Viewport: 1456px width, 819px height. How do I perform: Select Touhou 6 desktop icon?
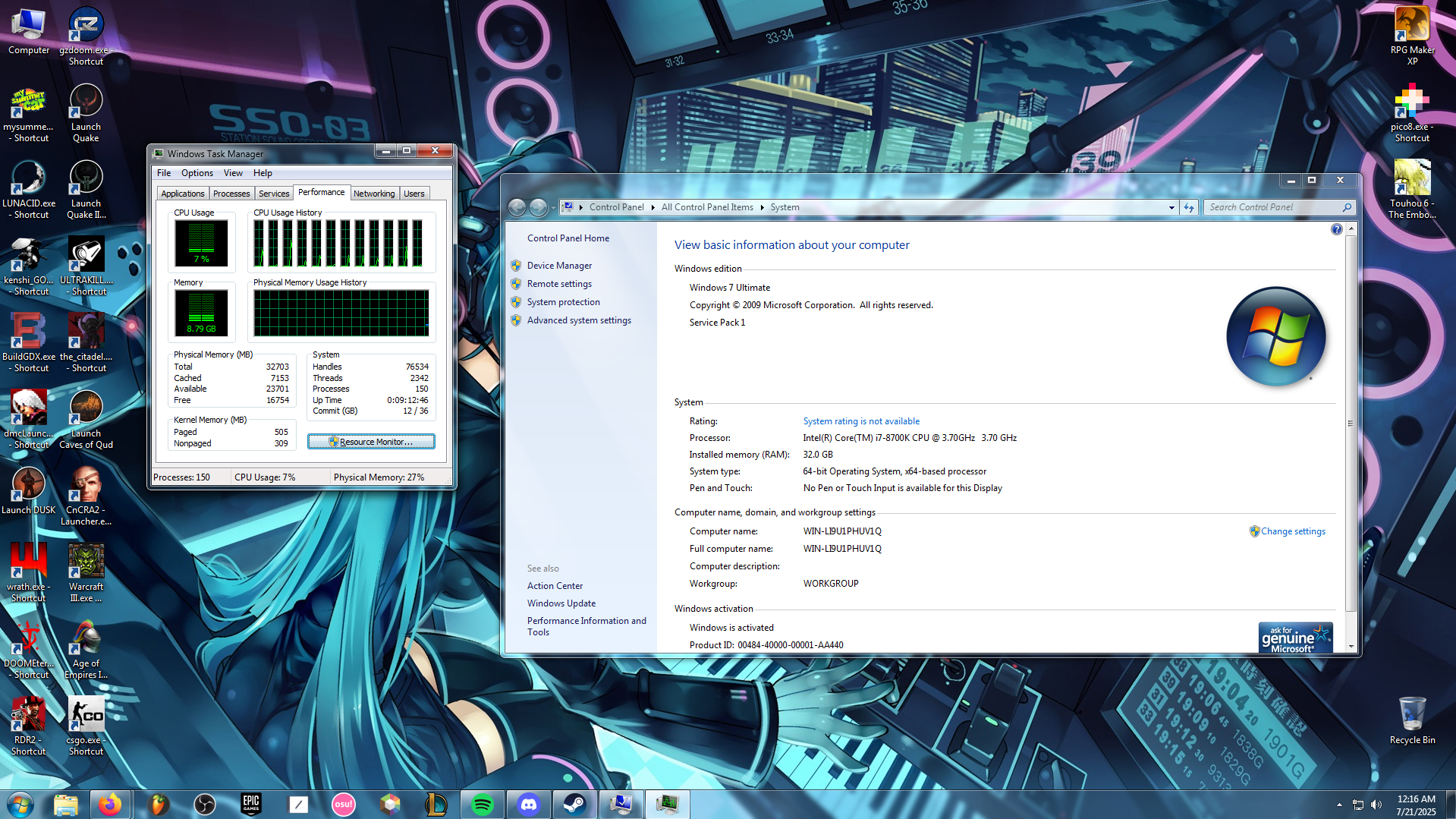[x=1412, y=190]
